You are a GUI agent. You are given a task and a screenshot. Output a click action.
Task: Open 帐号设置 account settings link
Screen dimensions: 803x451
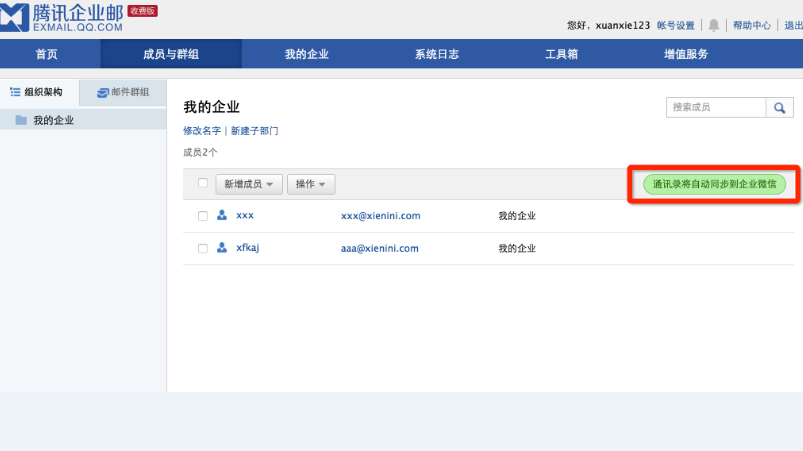pyautogui.click(x=675, y=25)
